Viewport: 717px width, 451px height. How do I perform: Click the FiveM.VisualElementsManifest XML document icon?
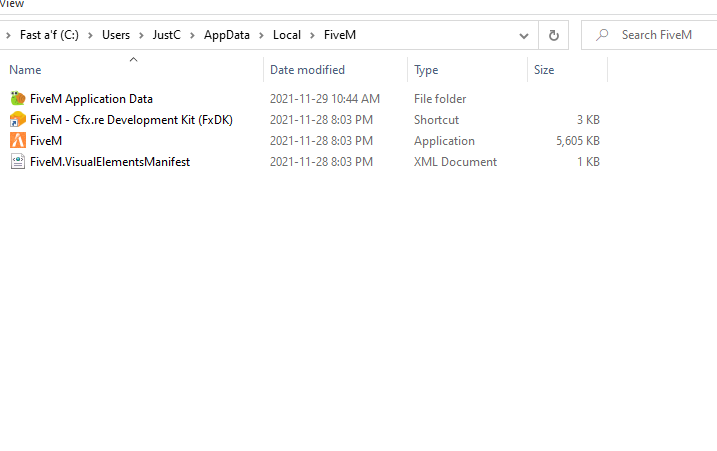coord(18,161)
